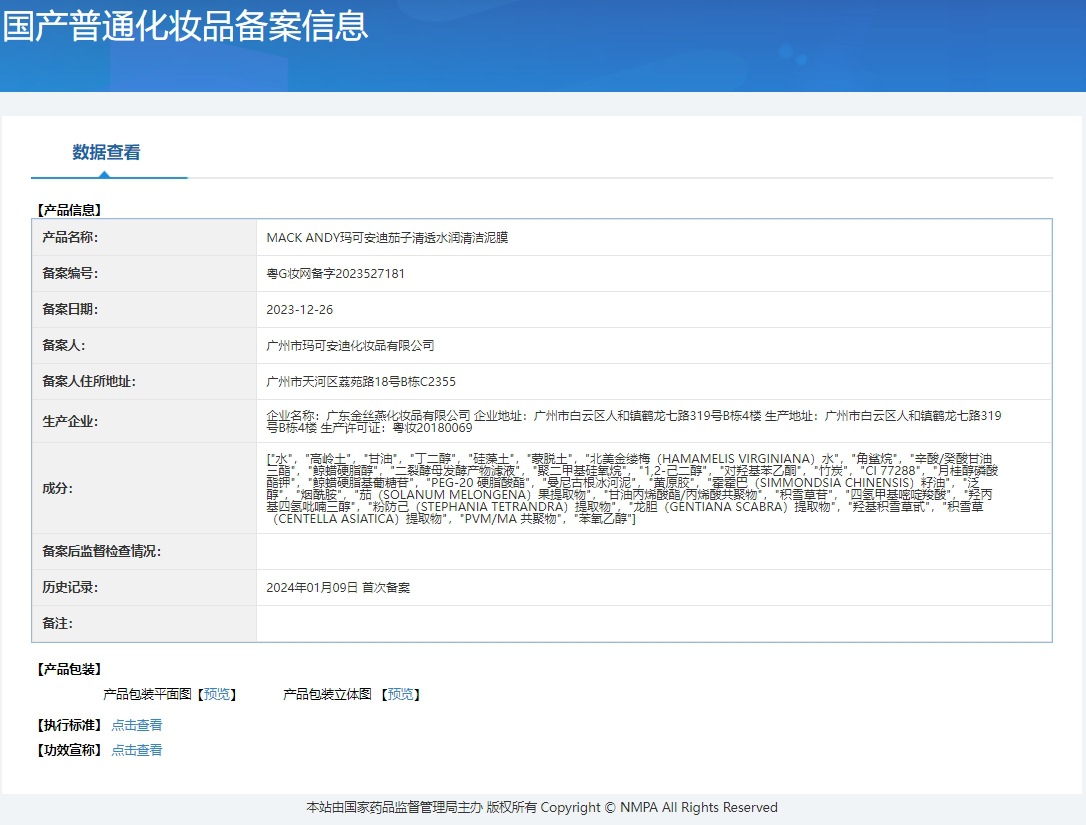Click the 备案后监督检查情况 row label
This screenshot has width=1086, height=825.
[x=101, y=551]
